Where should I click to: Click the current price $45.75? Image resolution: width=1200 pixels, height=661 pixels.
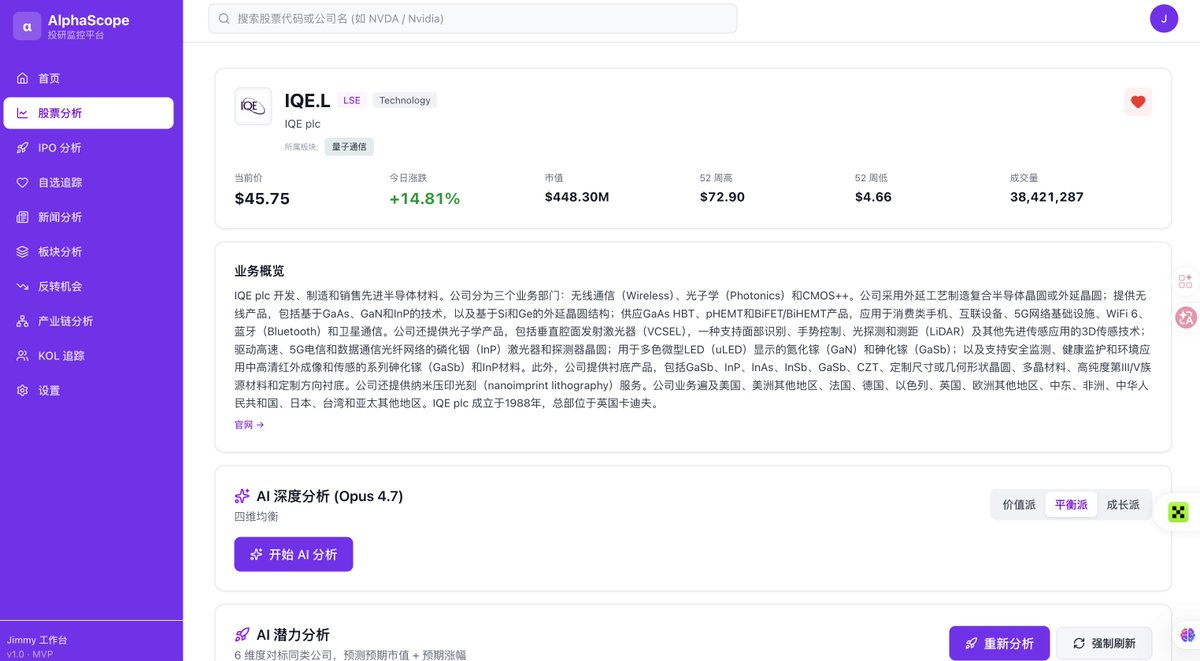point(262,198)
